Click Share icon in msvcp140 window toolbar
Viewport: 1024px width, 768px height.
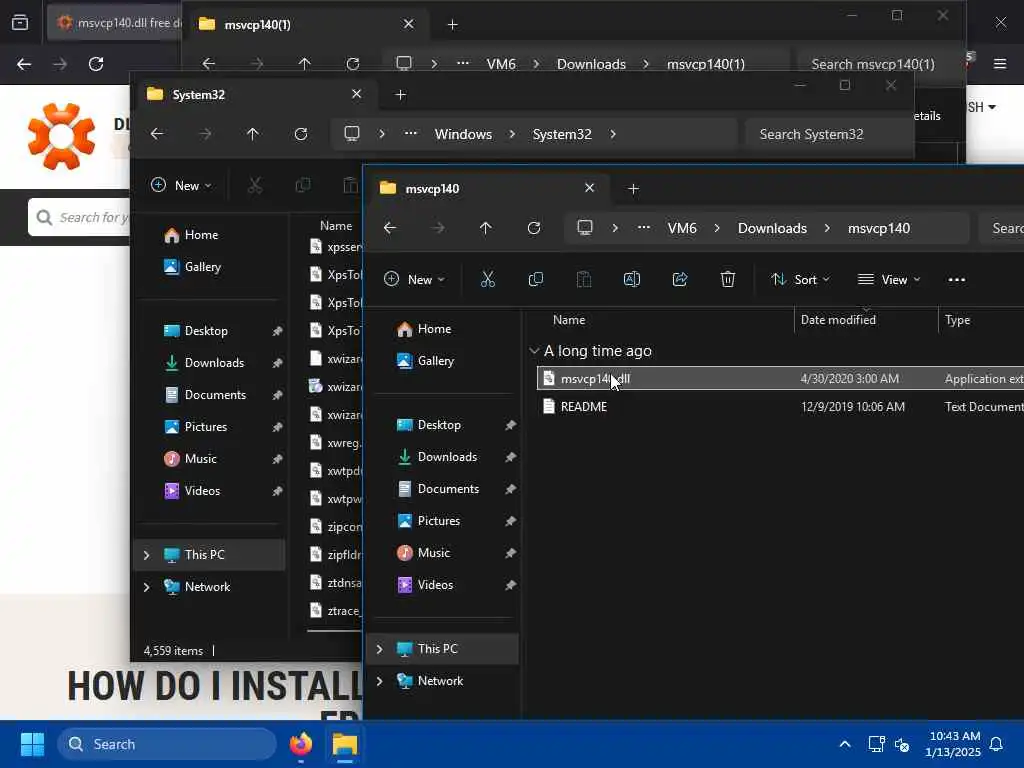[680, 280]
